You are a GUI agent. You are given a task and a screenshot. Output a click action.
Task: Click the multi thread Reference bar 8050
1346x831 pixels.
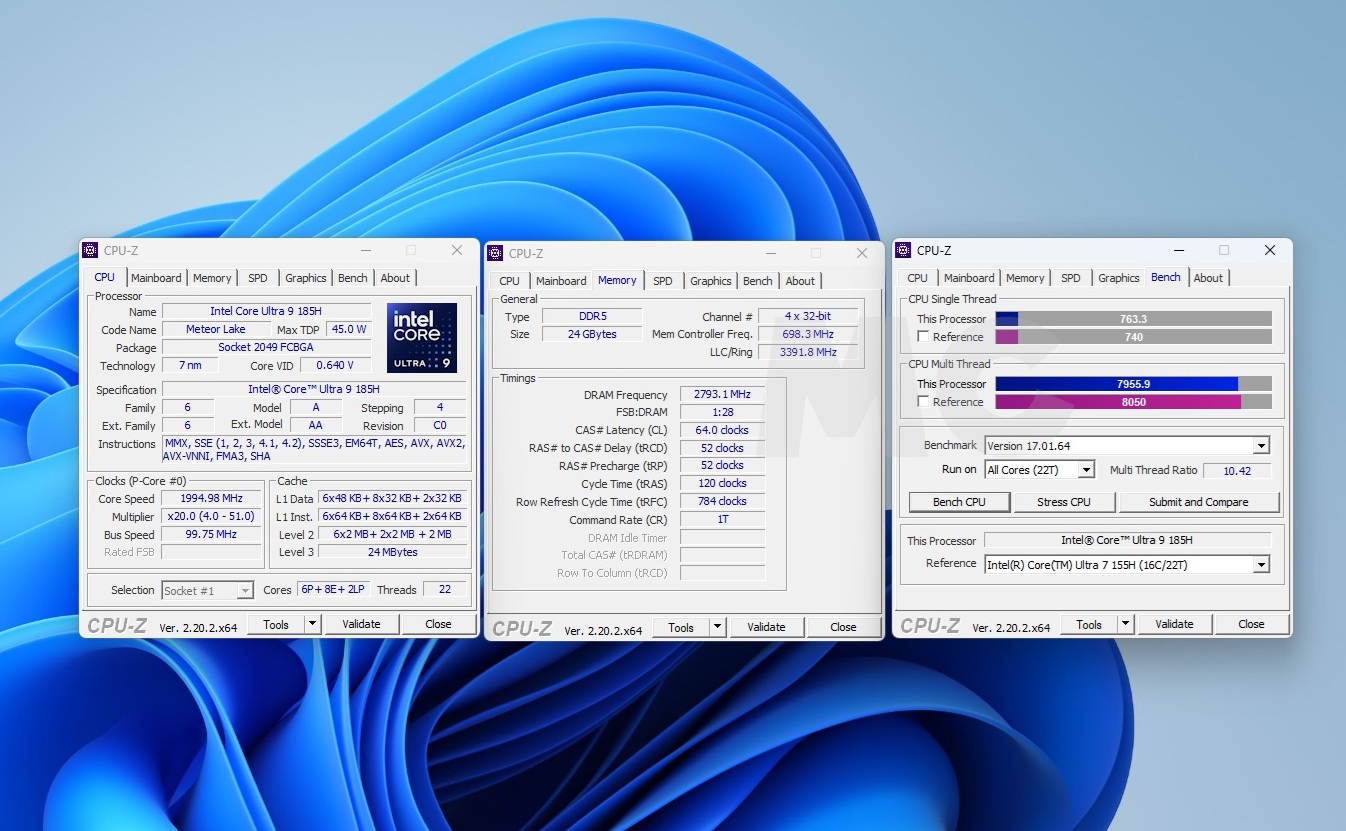click(1134, 402)
